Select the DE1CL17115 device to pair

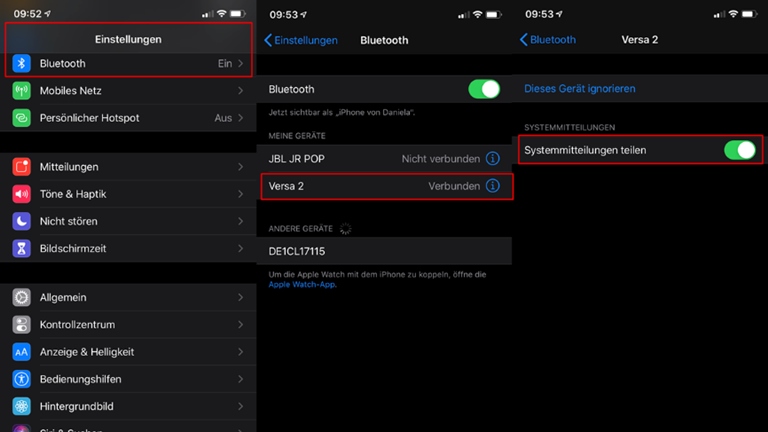[297, 251]
